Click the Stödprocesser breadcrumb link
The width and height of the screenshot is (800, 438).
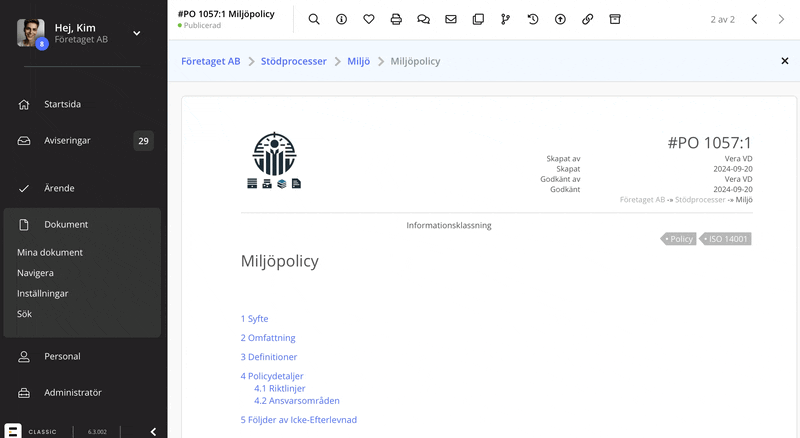[x=293, y=61]
